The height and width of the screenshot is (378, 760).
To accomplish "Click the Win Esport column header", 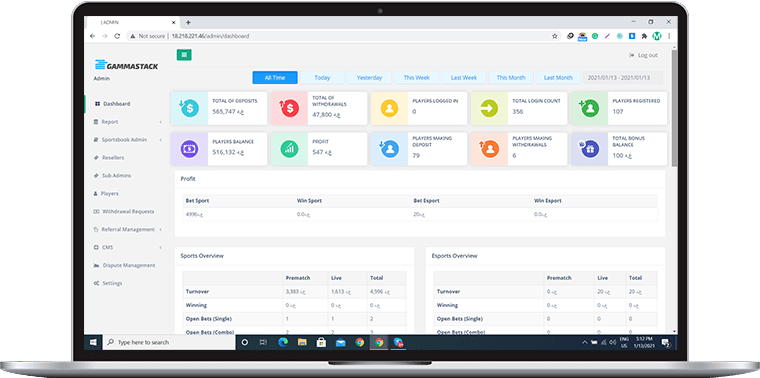I will click(x=548, y=201).
